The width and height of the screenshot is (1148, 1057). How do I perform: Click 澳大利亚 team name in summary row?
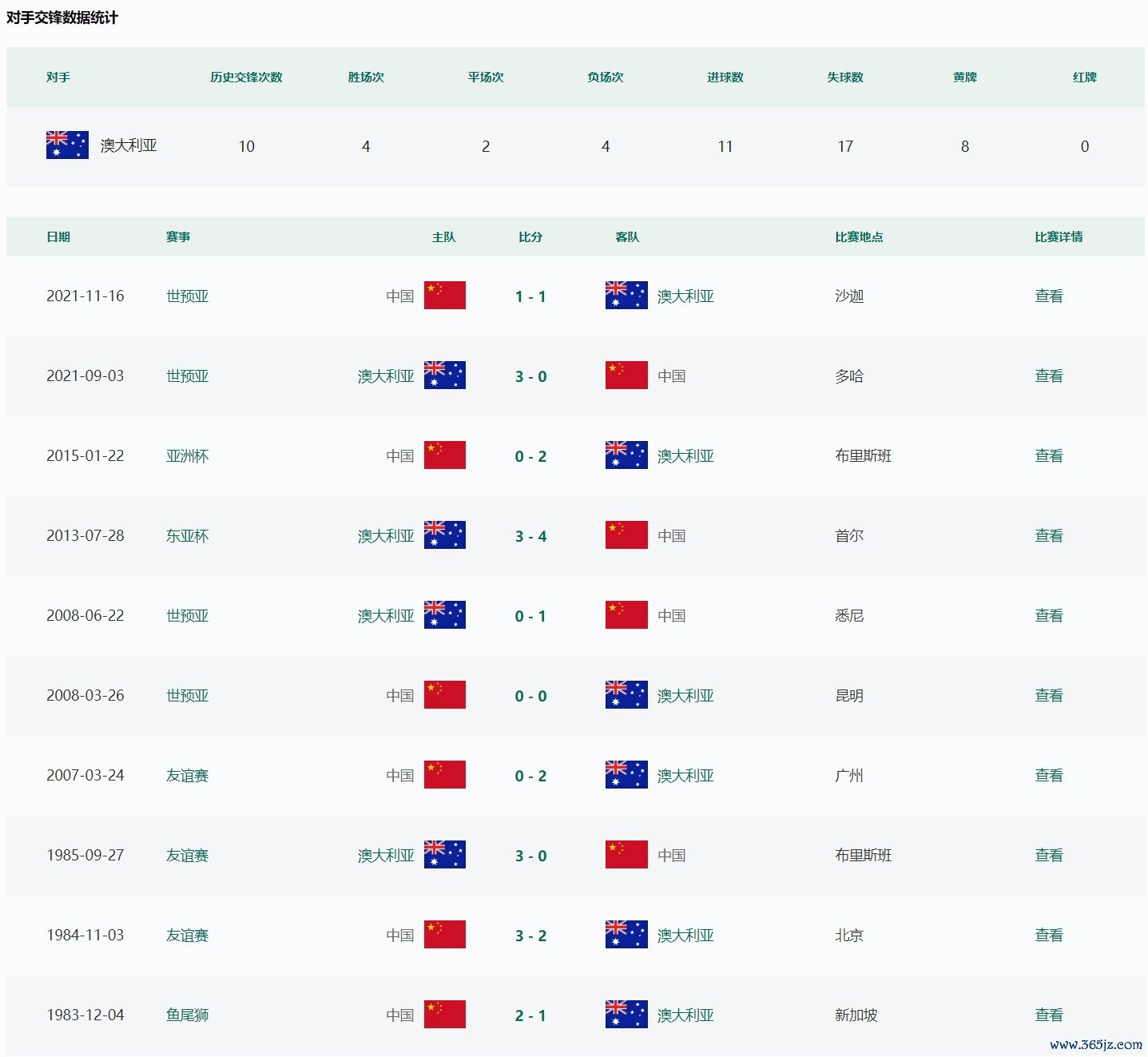click(x=129, y=145)
